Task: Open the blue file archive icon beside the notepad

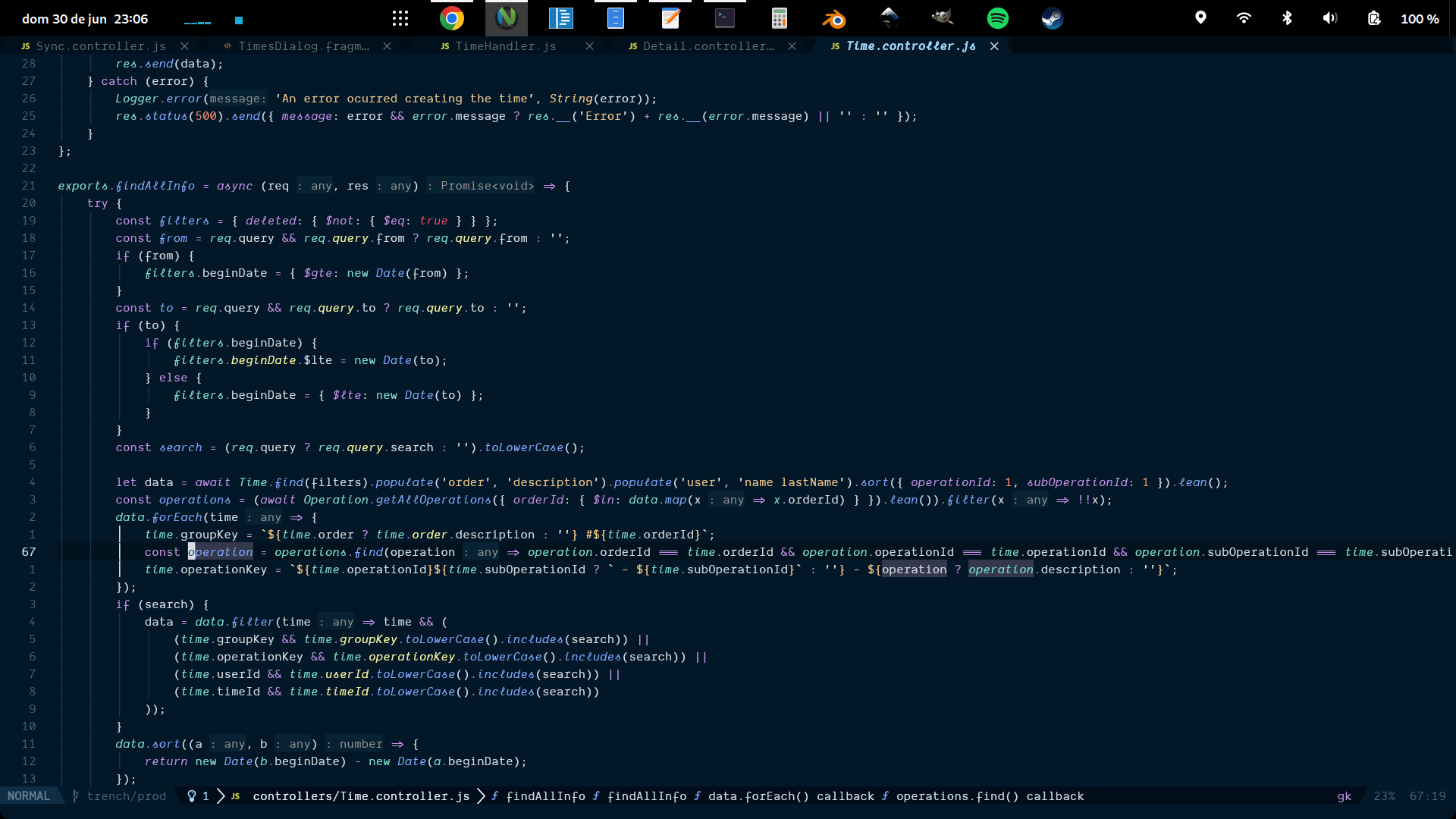Action: (x=616, y=18)
